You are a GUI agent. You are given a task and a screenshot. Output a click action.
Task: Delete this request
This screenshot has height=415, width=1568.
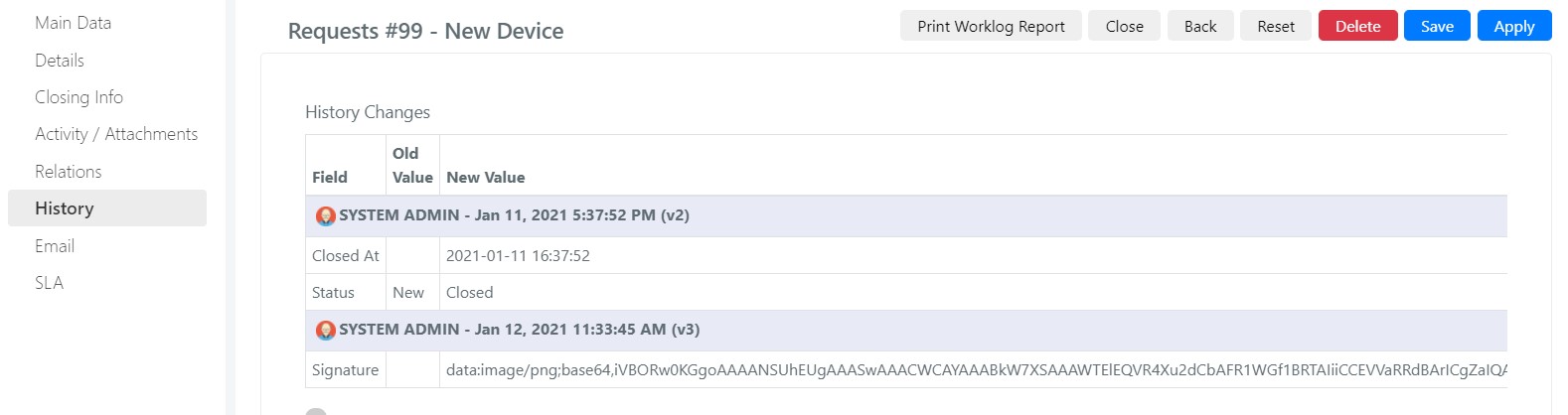point(1358,26)
